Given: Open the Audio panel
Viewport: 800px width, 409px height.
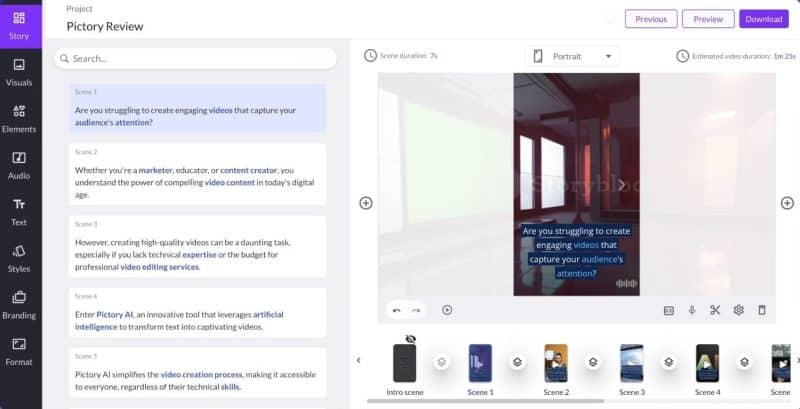Looking at the screenshot, I should pyautogui.click(x=19, y=166).
